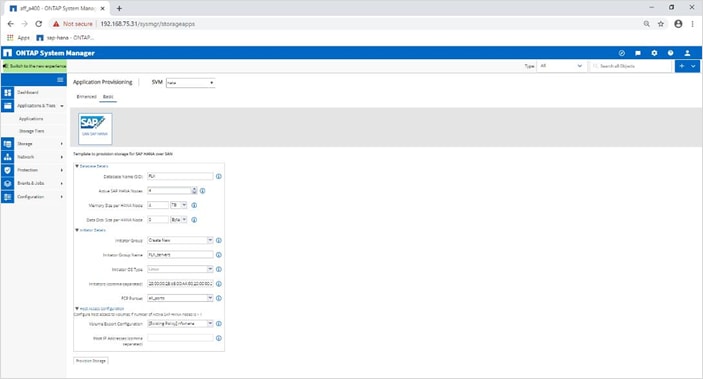Show info for Initiator Group Name

219,255
